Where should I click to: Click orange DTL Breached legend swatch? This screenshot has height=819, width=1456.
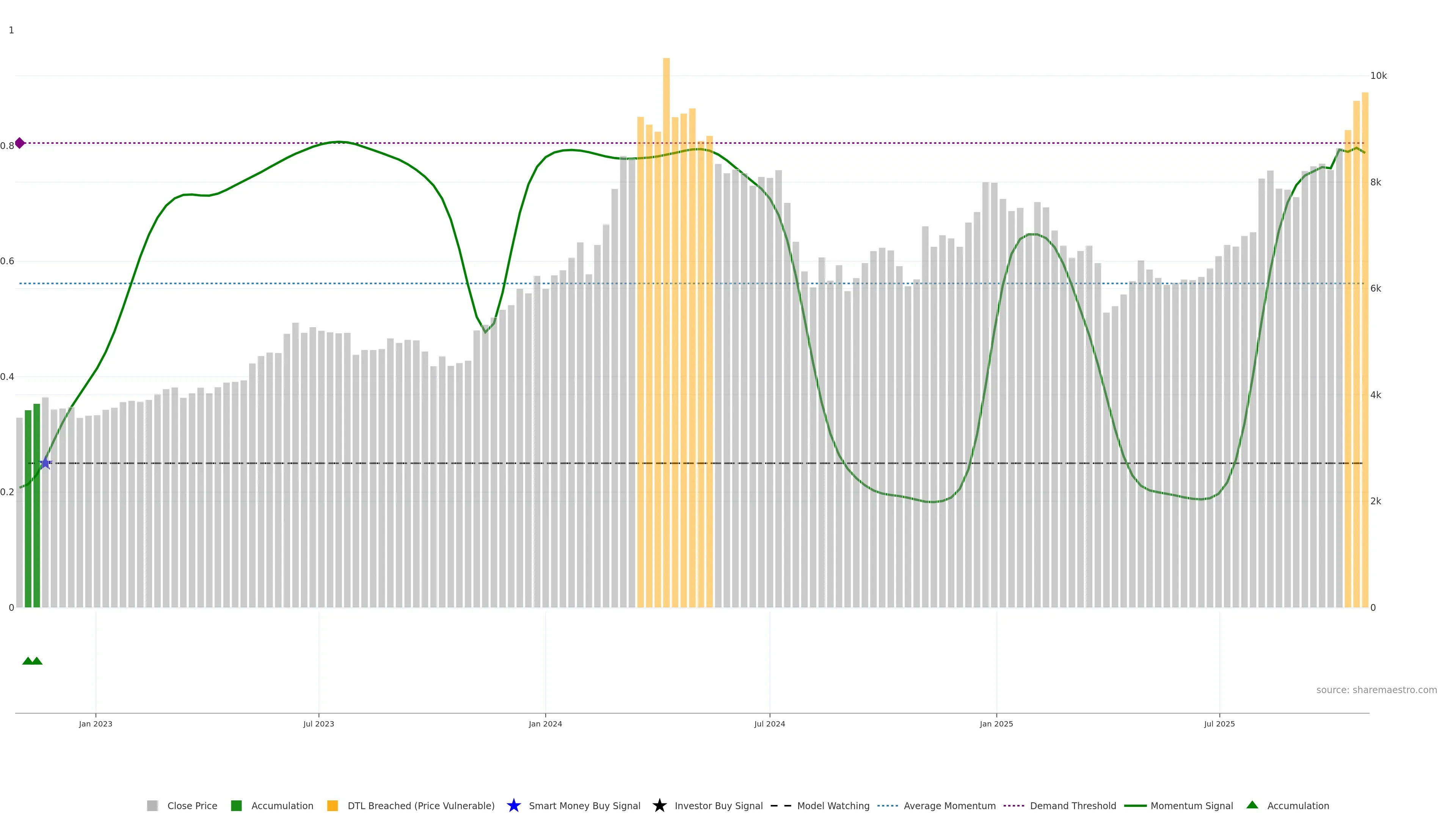pyautogui.click(x=333, y=805)
